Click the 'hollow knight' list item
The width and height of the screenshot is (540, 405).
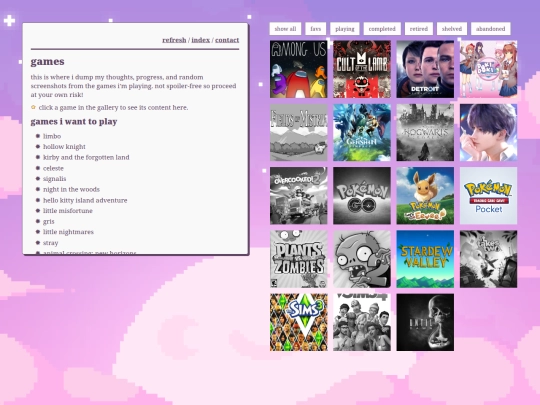64,147
